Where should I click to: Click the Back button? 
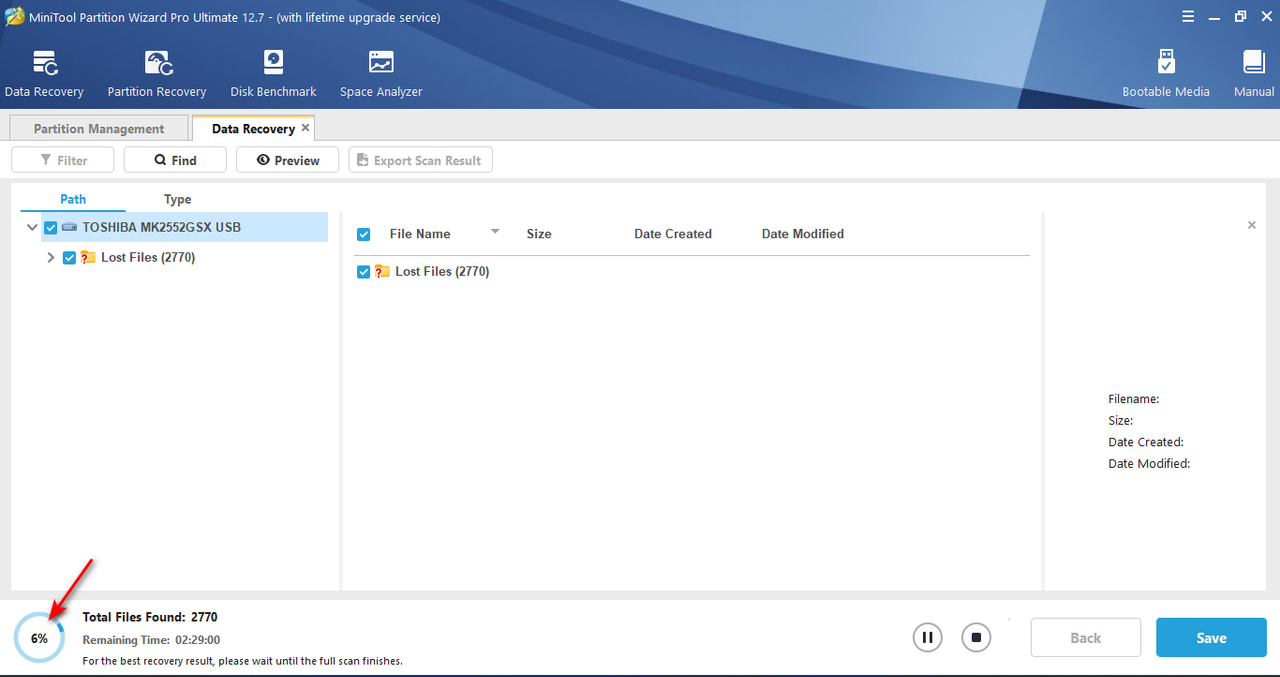[x=1085, y=637]
